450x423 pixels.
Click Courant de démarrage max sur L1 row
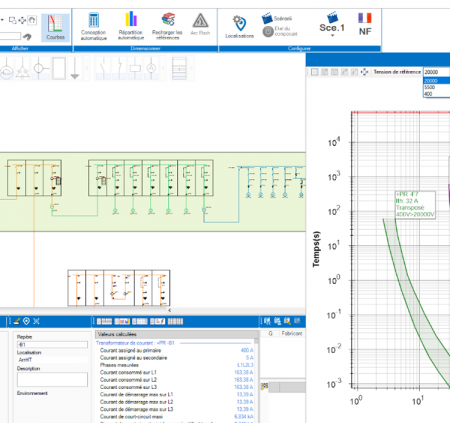click(x=176, y=395)
